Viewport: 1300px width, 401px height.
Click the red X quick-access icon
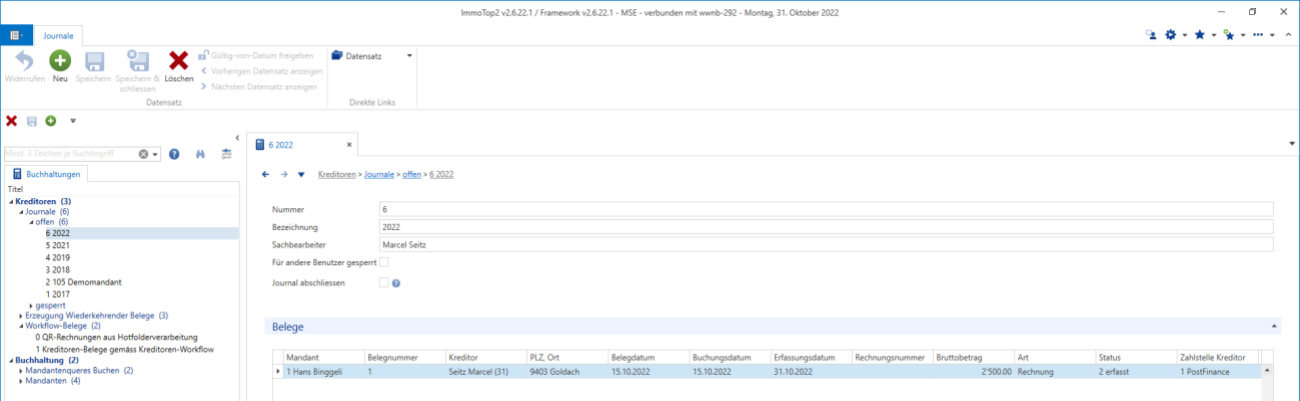[x=12, y=121]
